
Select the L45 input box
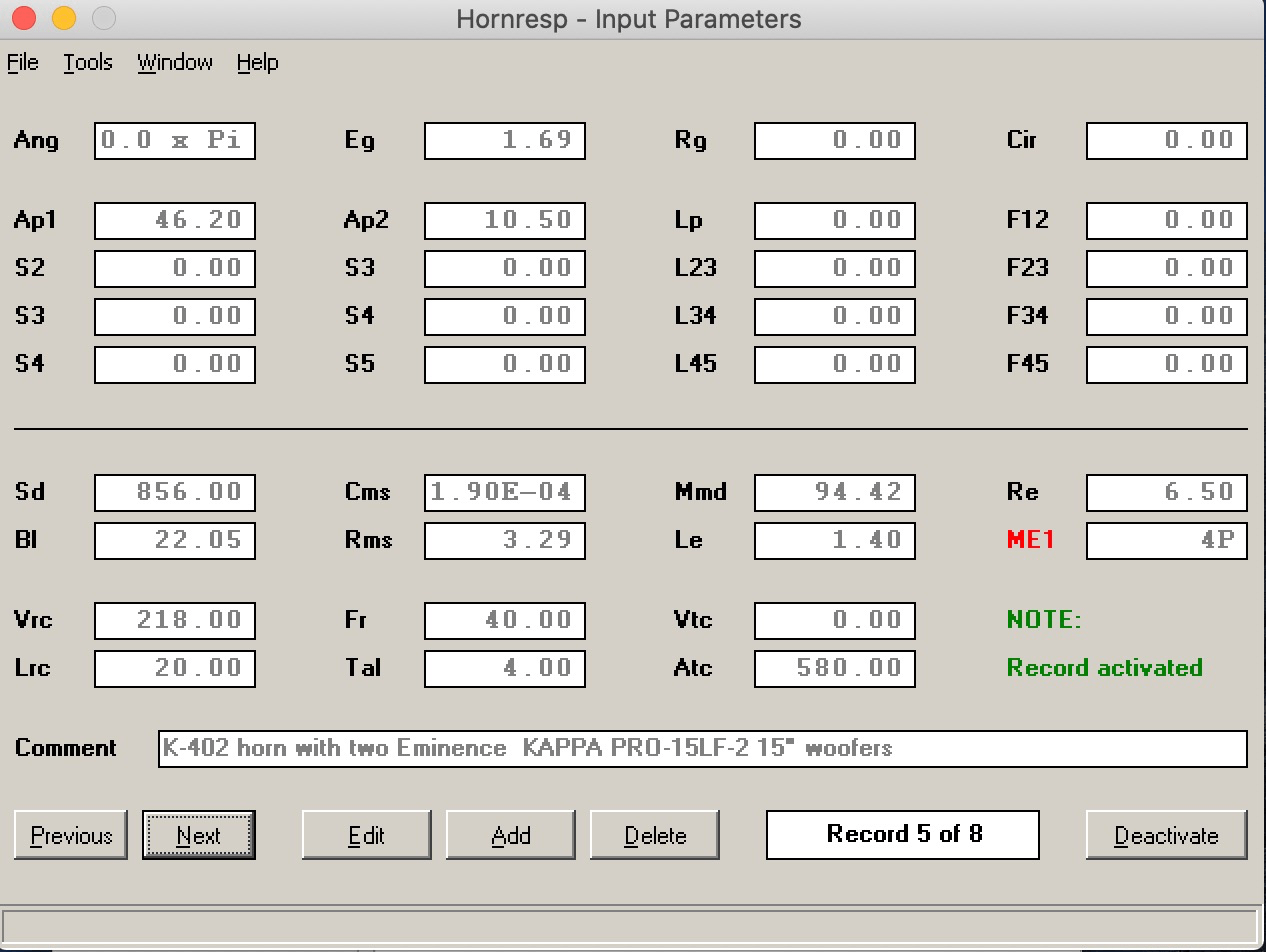click(835, 365)
